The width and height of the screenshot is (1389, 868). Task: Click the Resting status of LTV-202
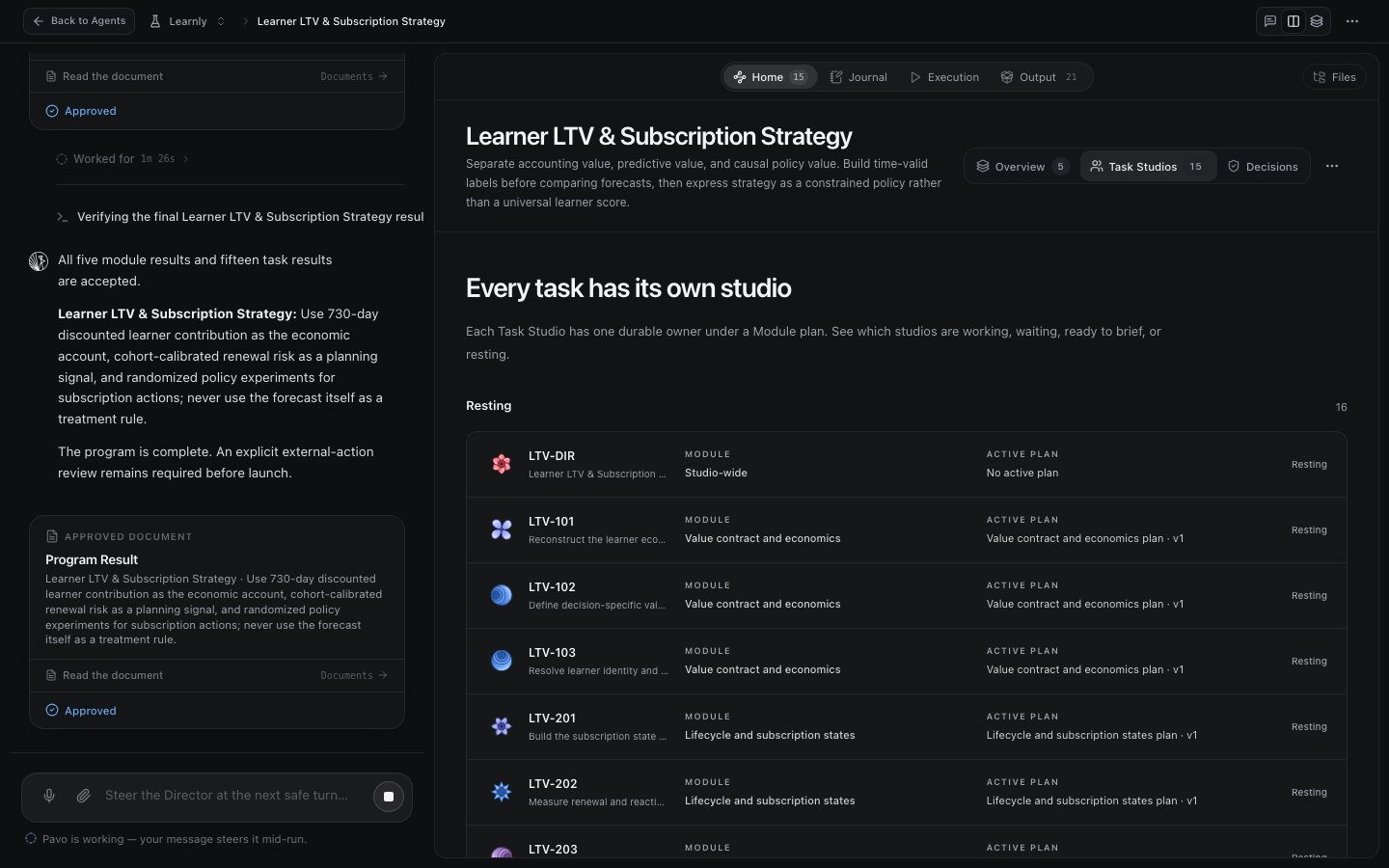[1309, 793]
